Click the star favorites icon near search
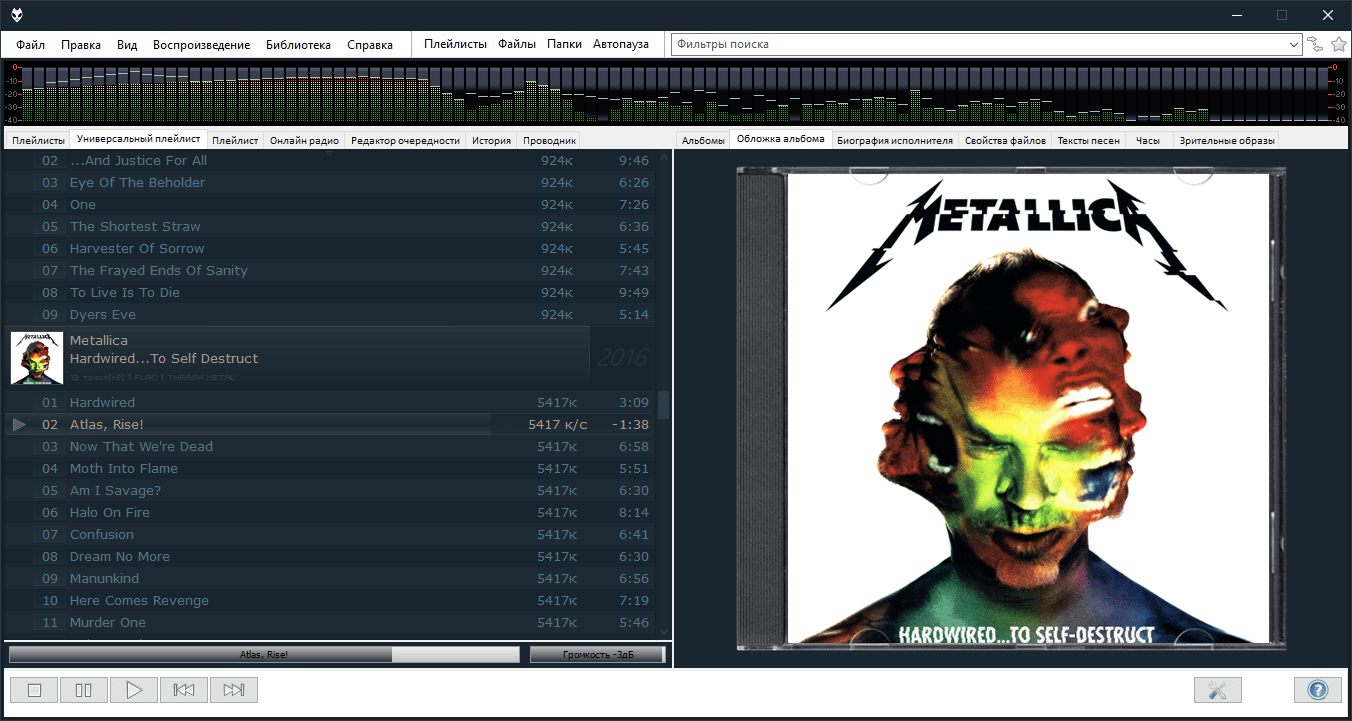Image resolution: width=1352 pixels, height=721 pixels. (x=1339, y=44)
